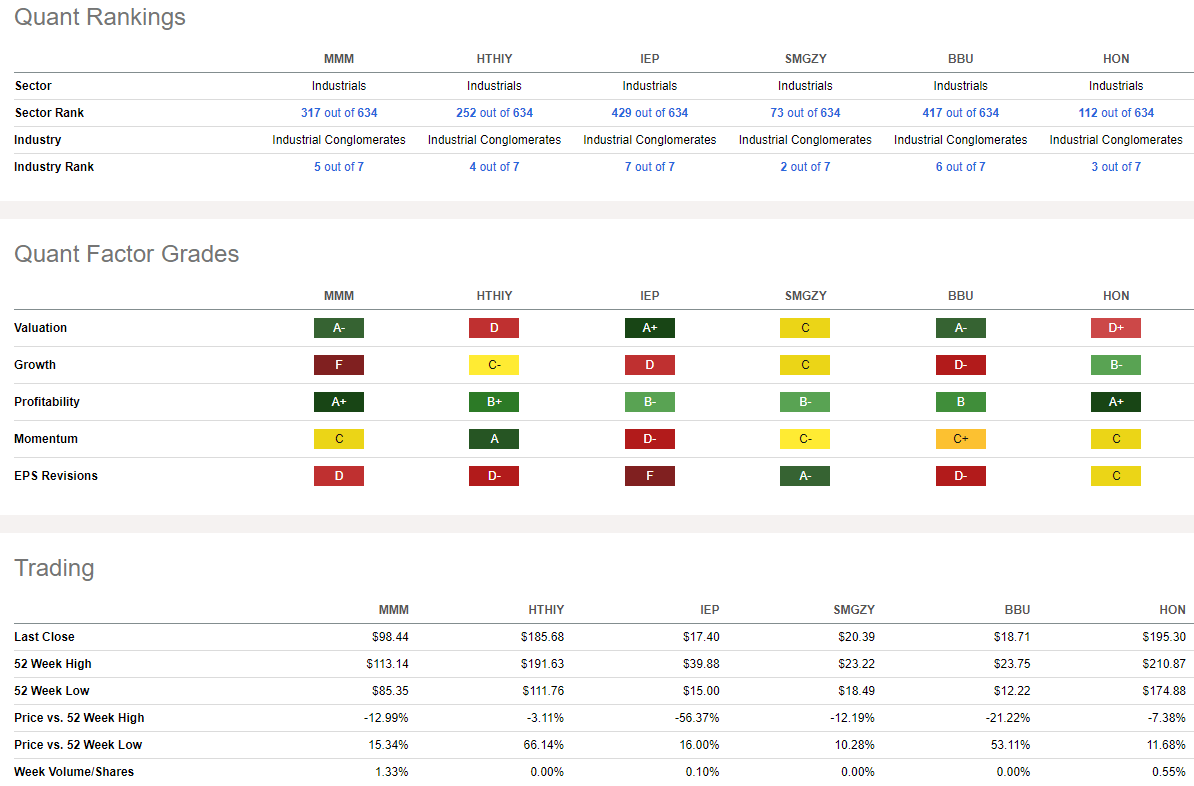The image size is (1194, 786).
Task: Click IEP EPS Revisions grade F badge
Action: tap(650, 476)
